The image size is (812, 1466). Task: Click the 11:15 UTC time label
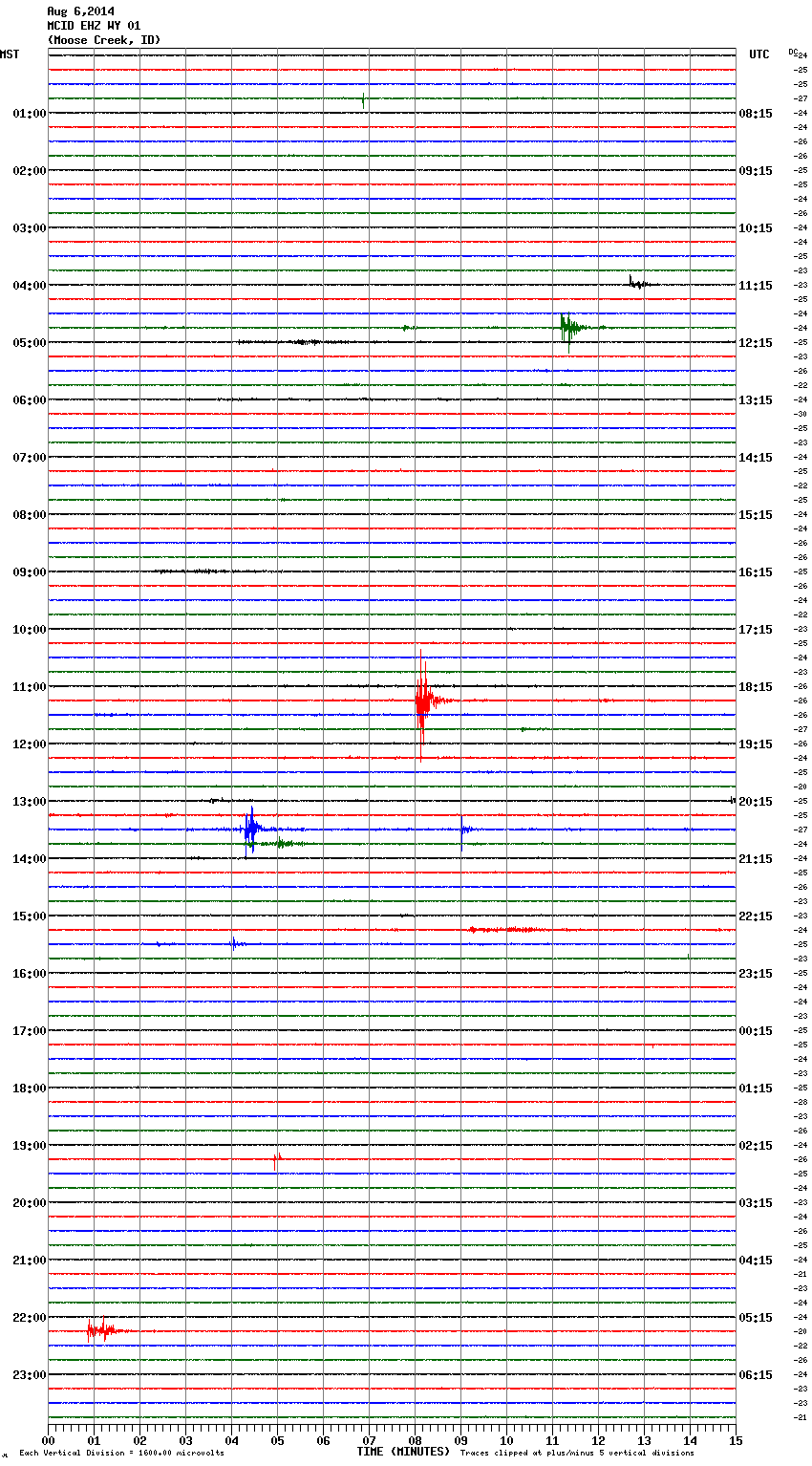tap(756, 286)
